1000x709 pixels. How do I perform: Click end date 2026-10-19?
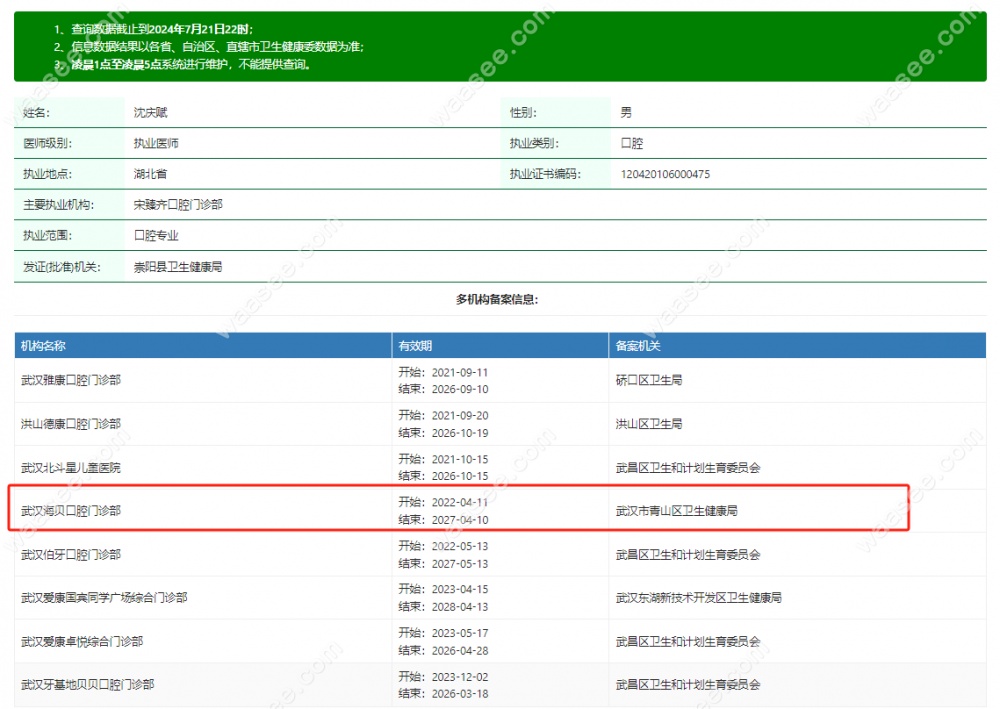(x=460, y=433)
